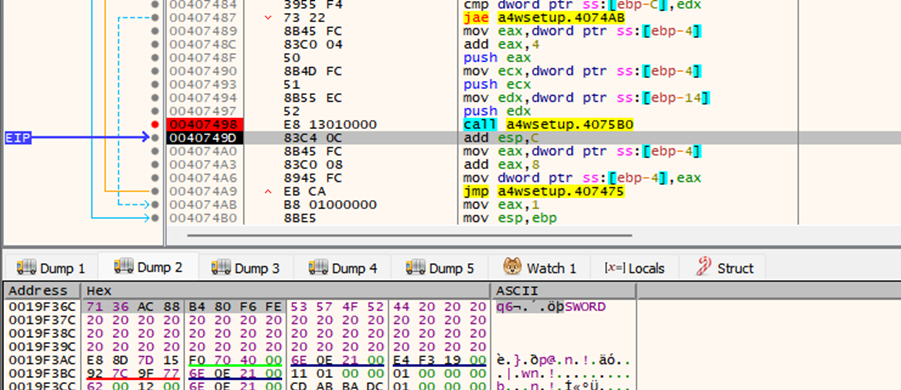This screenshot has width=901, height=390.
Task: Select the Dump 2 tab
Action: pos(148,267)
